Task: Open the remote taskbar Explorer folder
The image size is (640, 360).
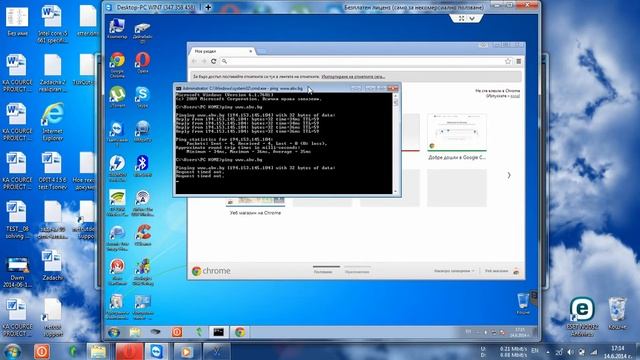Action: 135,332
